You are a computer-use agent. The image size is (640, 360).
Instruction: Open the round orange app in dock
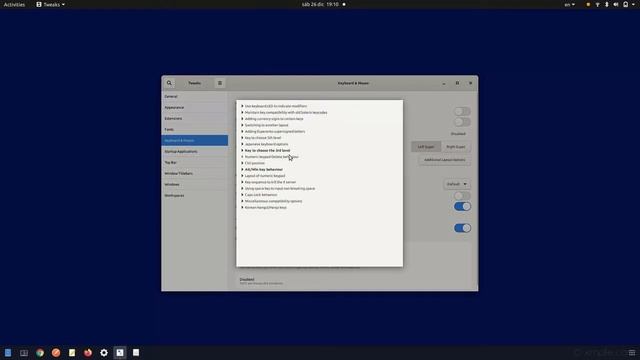point(56,353)
